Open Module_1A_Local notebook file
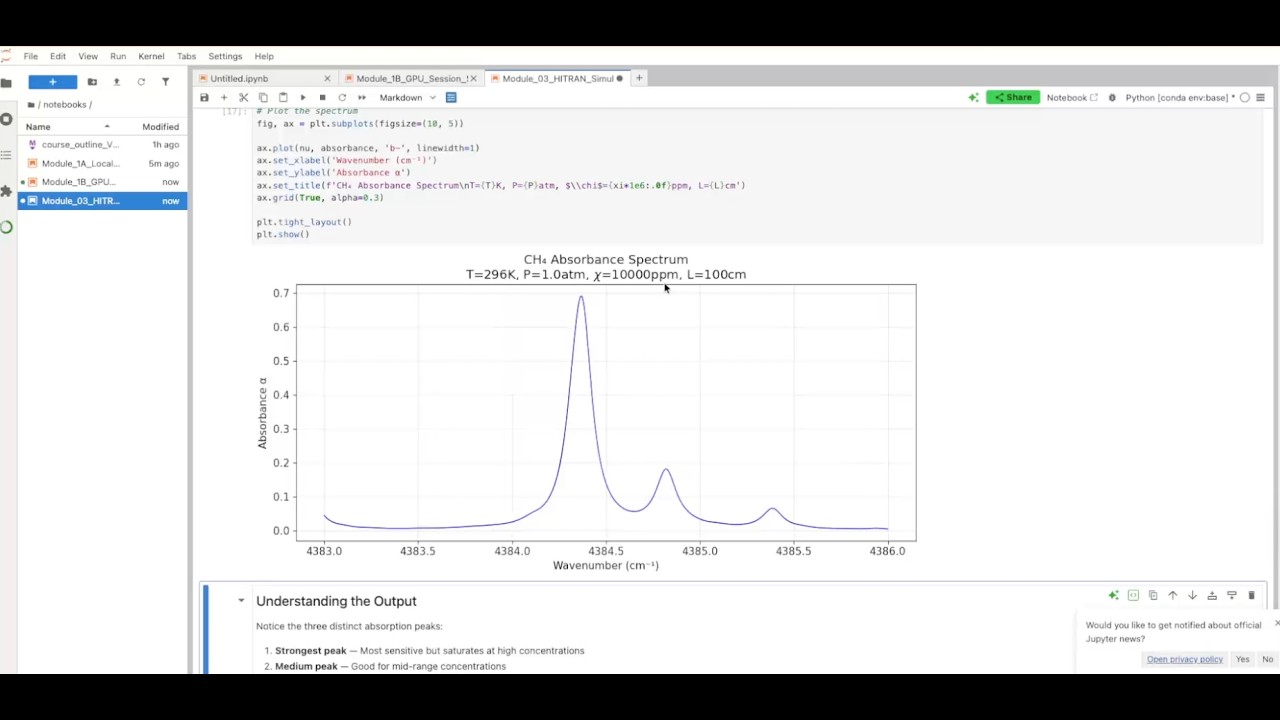1280x720 pixels. [104, 164]
